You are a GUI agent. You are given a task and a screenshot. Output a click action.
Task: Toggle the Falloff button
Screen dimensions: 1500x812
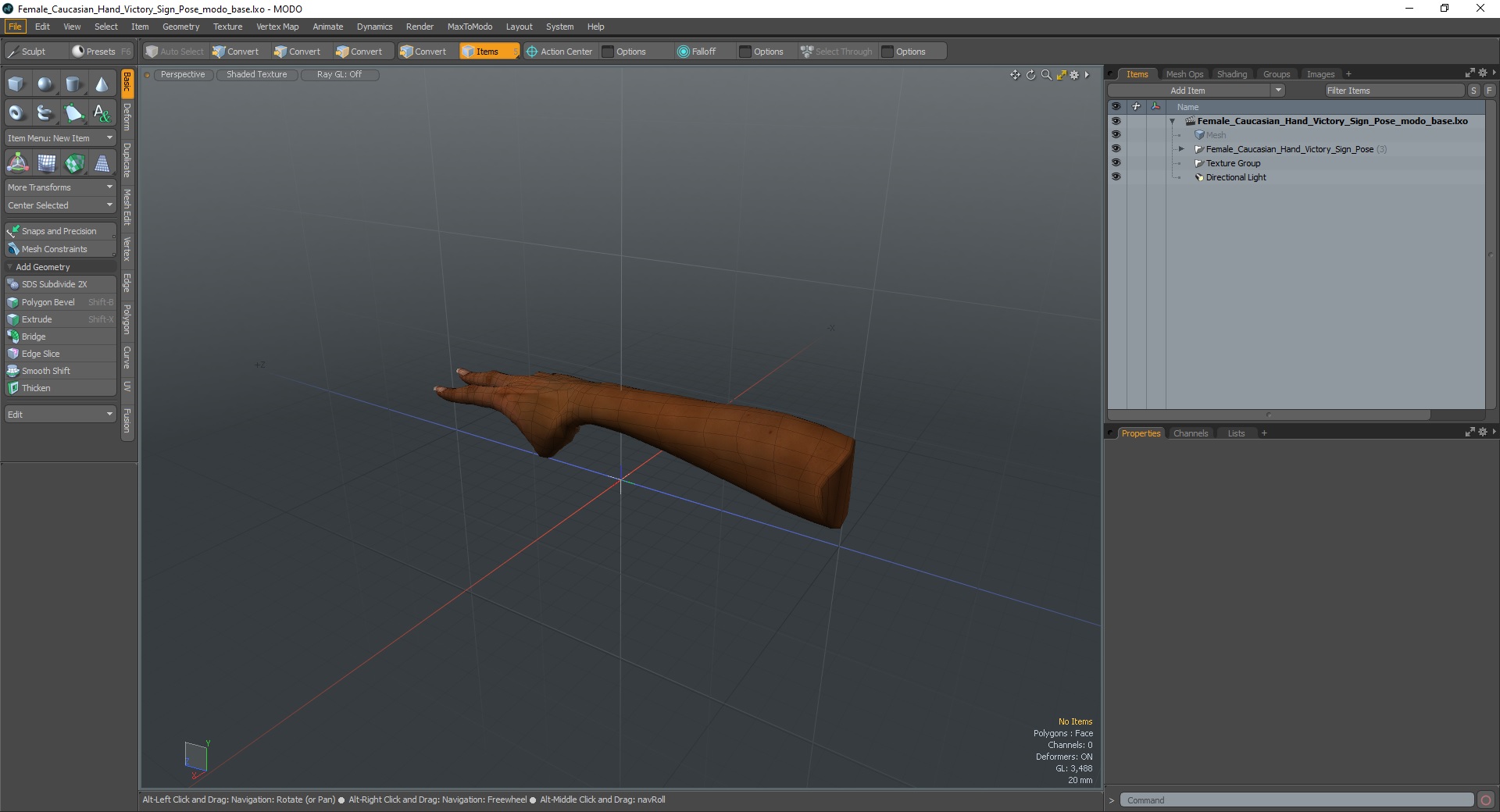tap(697, 52)
